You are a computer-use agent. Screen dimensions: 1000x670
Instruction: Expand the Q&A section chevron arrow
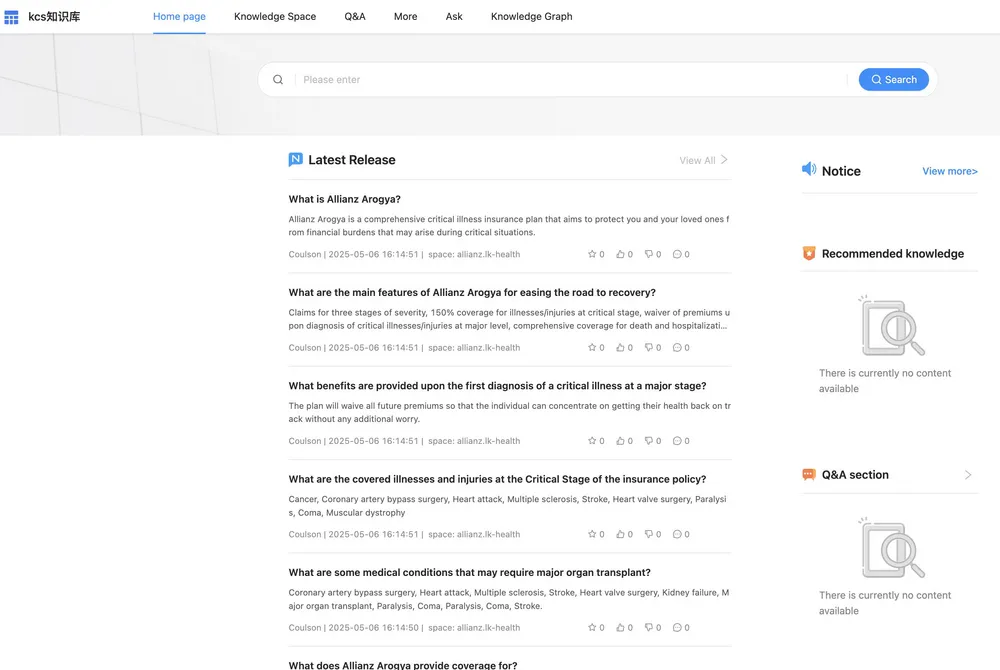point(968,475)
